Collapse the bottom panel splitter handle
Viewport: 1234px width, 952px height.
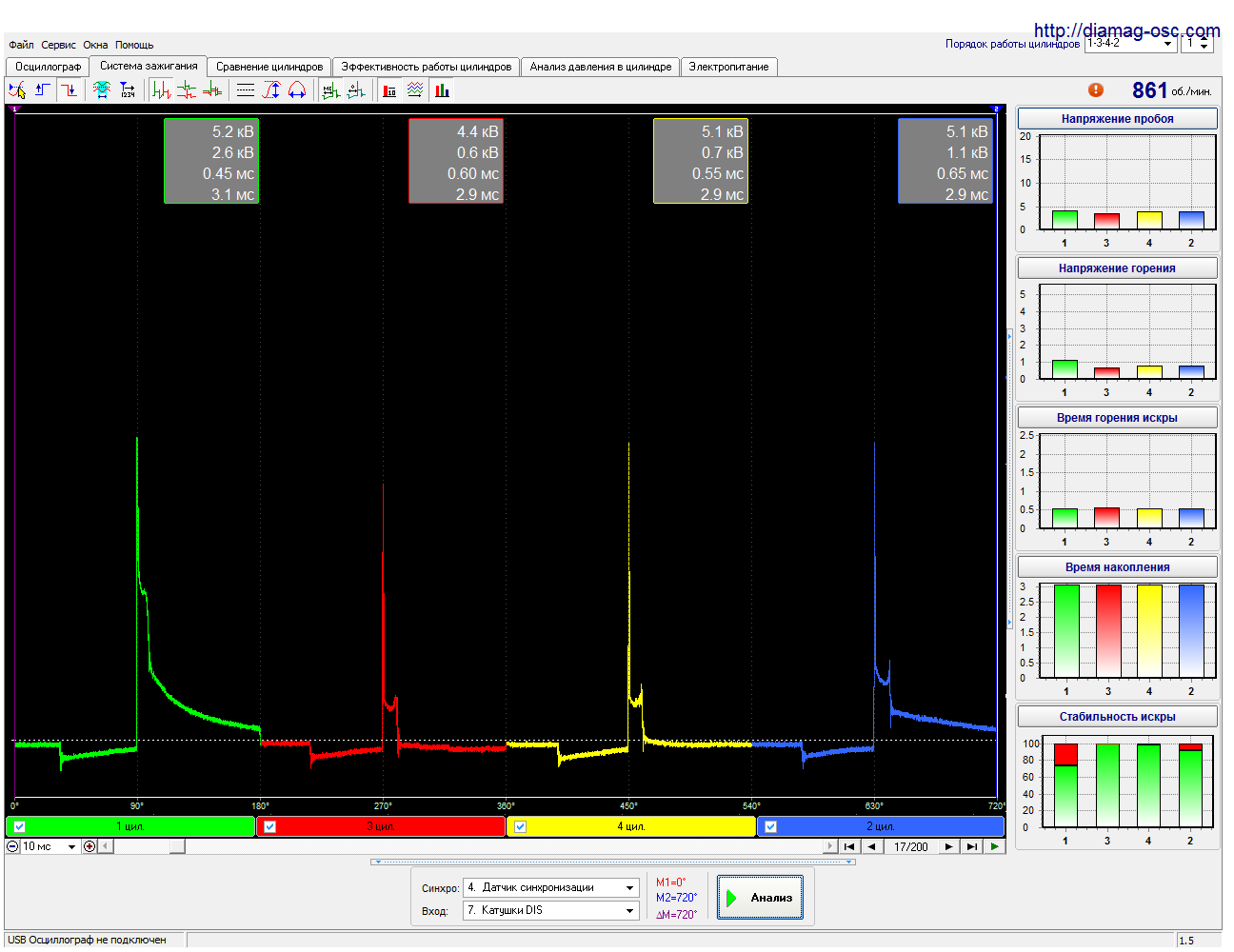(x=613, y=862)
